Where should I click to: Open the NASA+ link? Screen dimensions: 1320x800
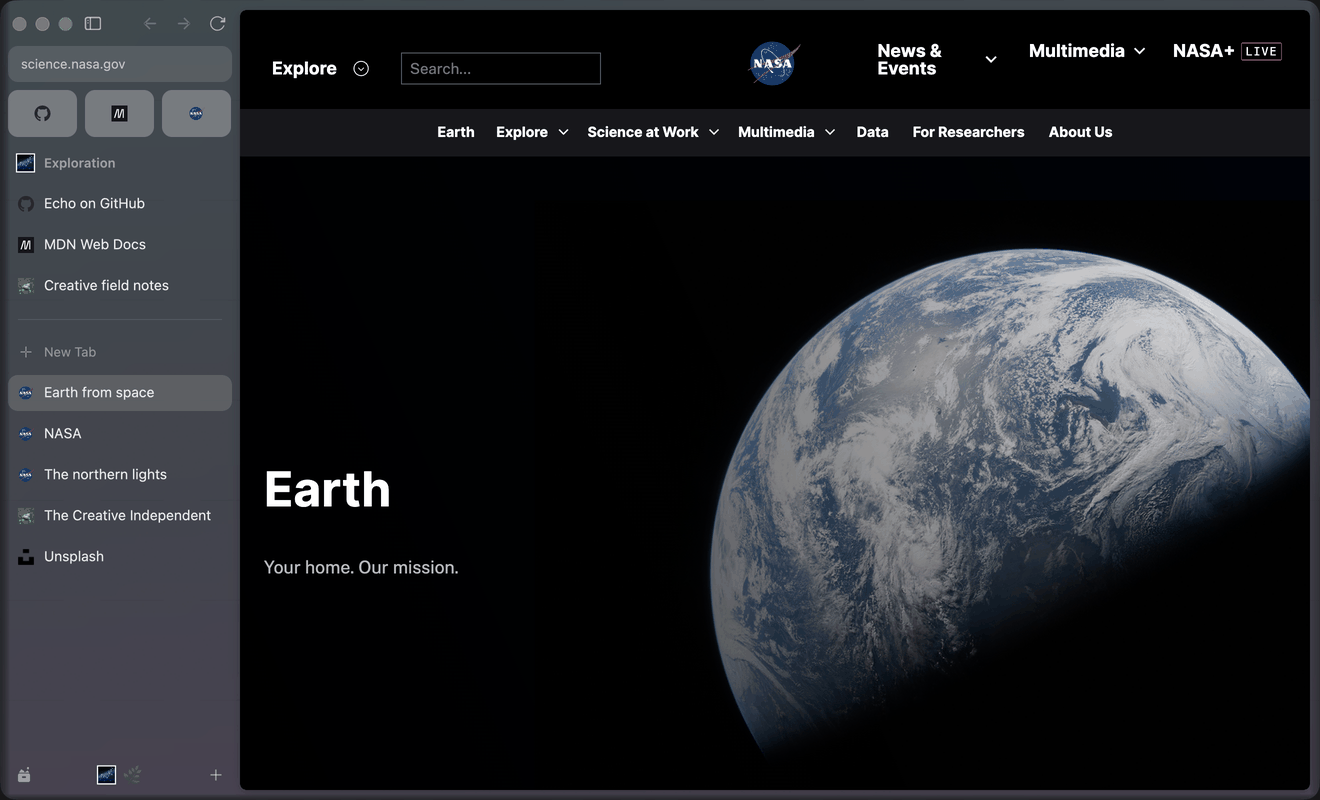[x=1203, y=51]
